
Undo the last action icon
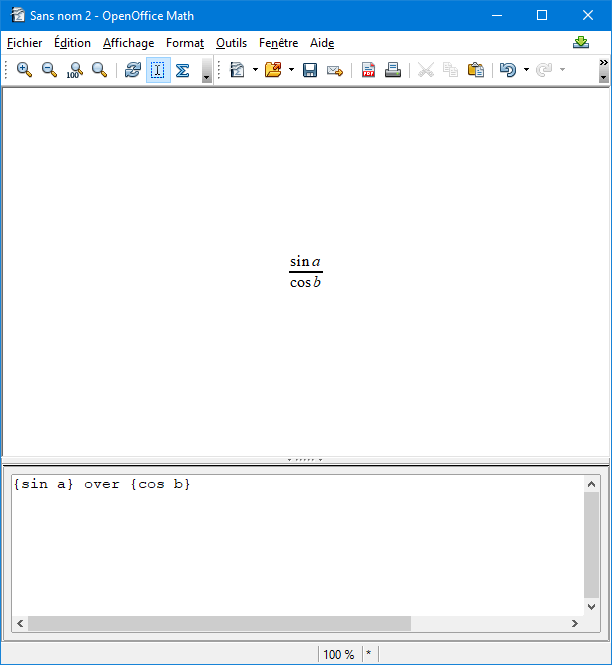click(508, 70)
